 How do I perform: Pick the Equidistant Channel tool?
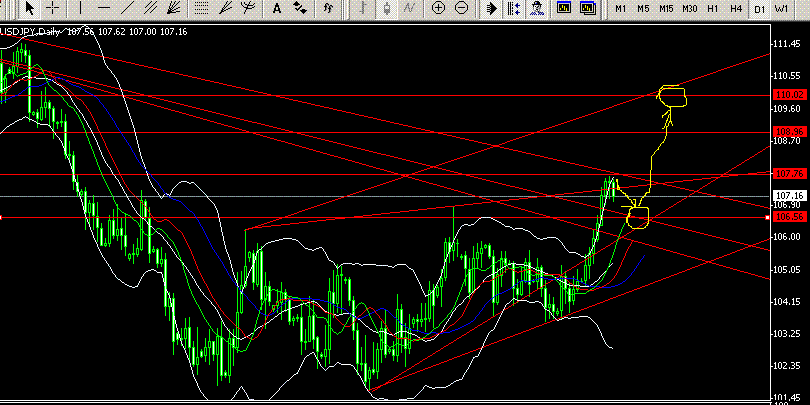click(x=151, y=8)
